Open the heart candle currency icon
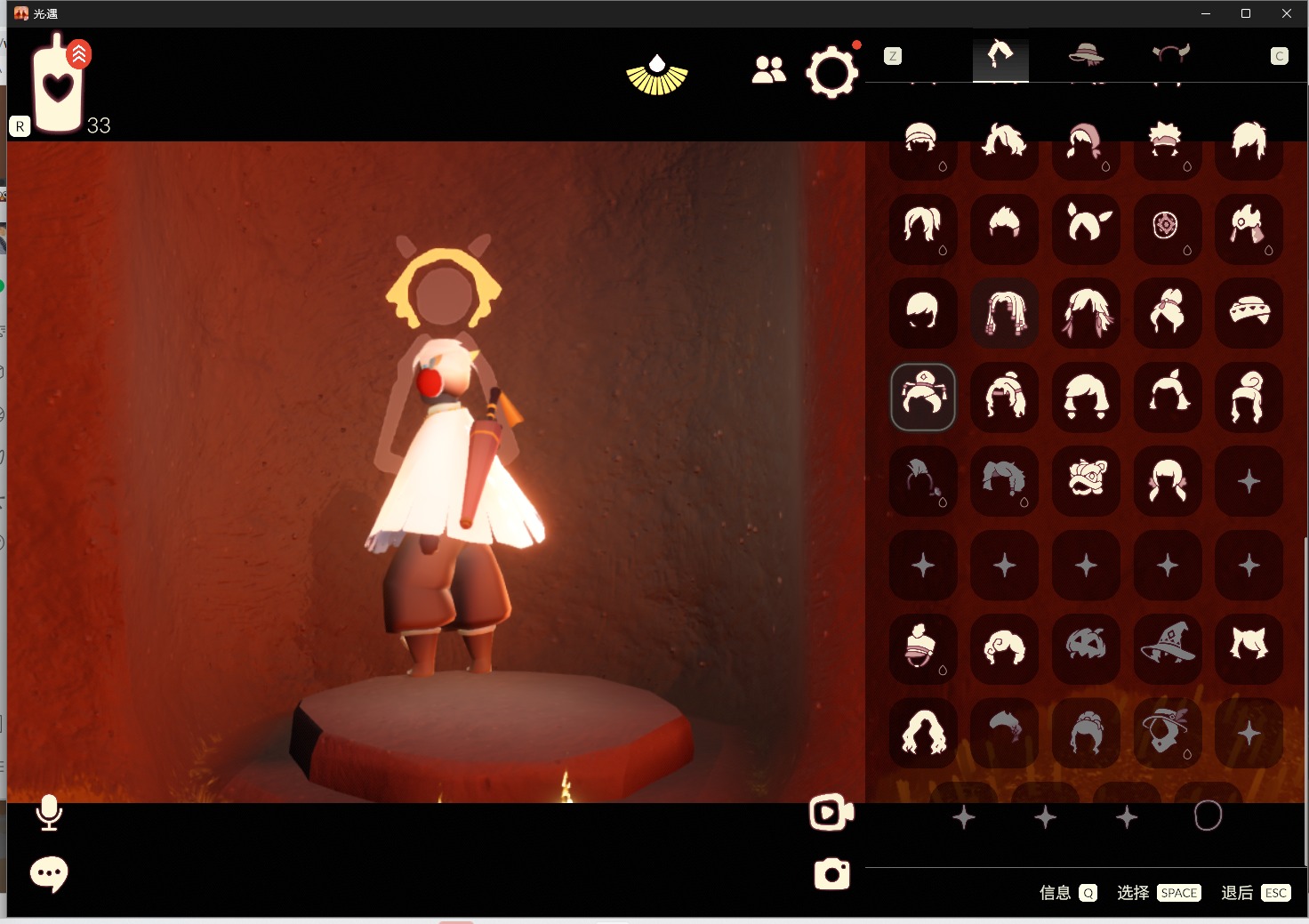This screenshot has height=924, width=1309. (x=58, y=86)
